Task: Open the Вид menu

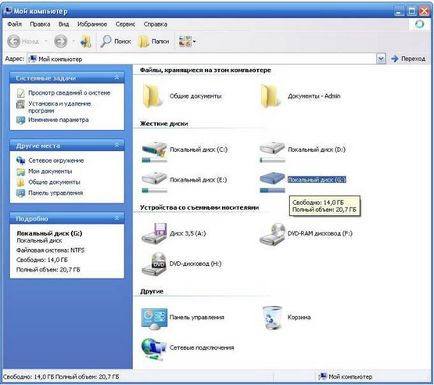Action: click(64, 24)
